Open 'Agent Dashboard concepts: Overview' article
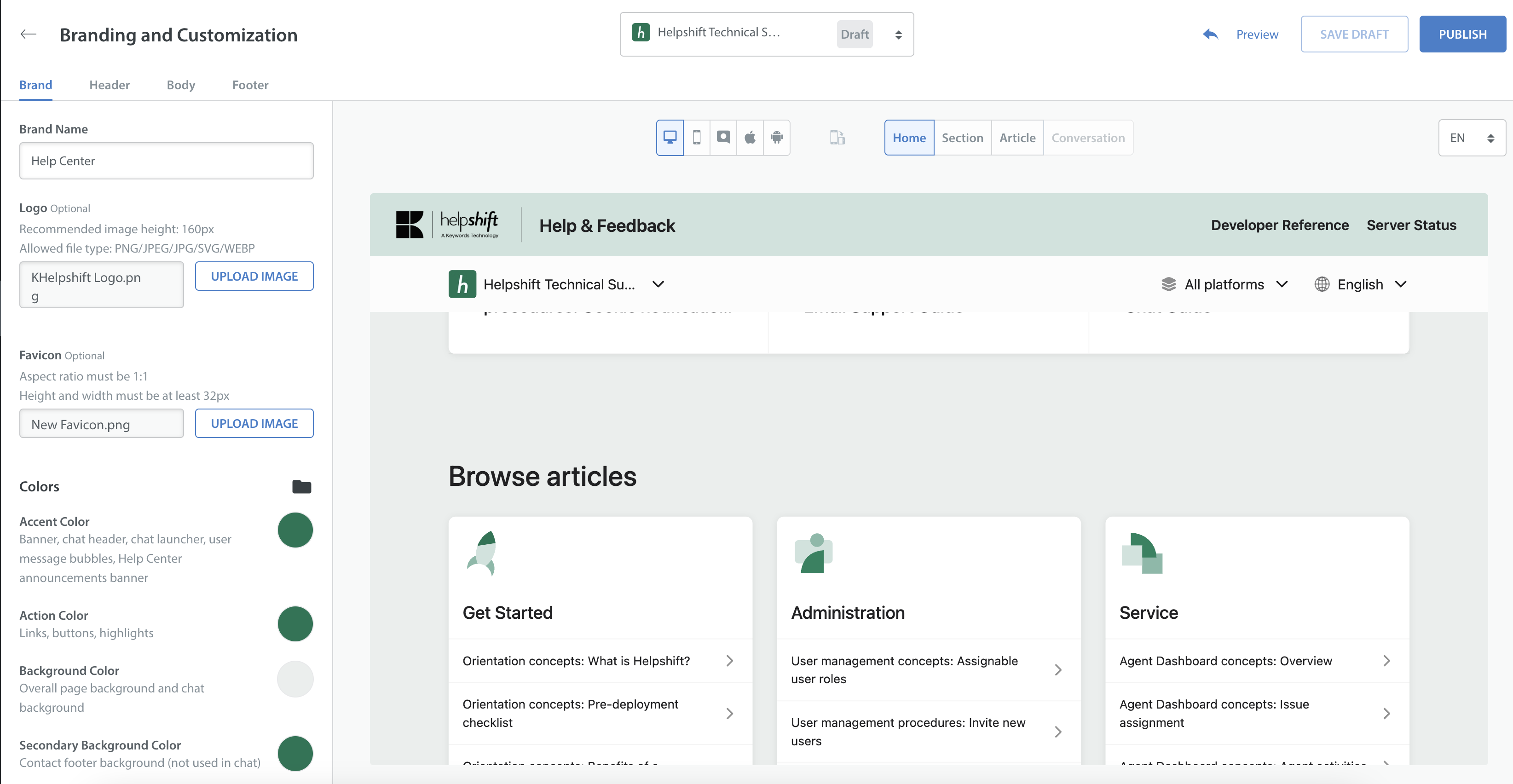The width and height of the screenshot is (1513, 784). 1257,661
